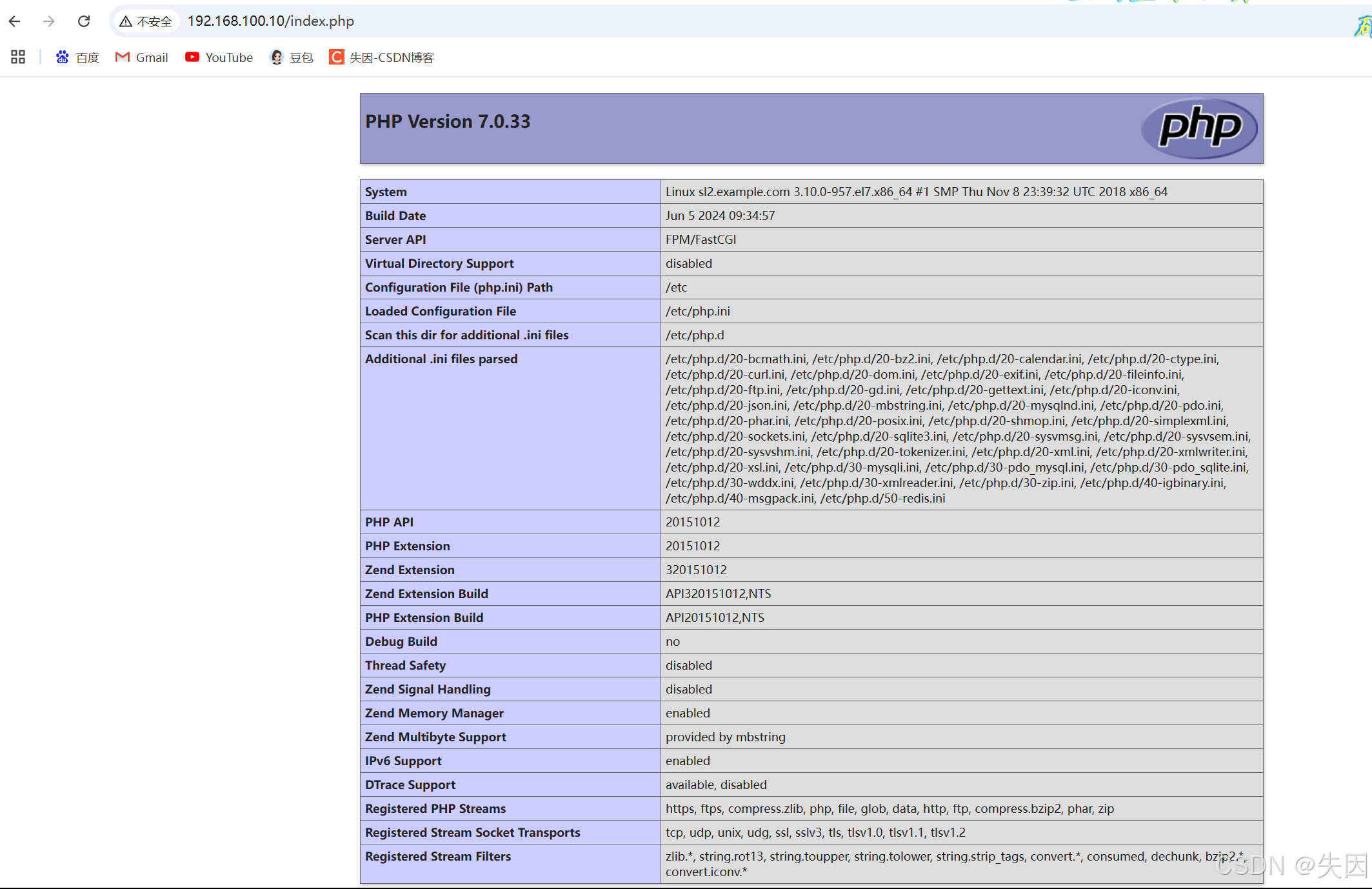
Task: Open the 豆包 bookmark
Action: [292, 57]
